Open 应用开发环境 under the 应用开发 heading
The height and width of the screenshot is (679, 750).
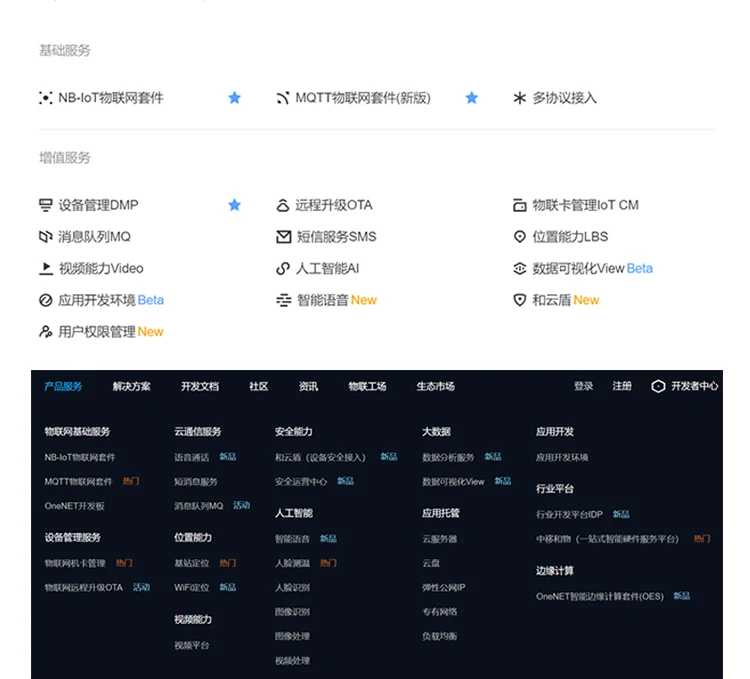[562, 457]
